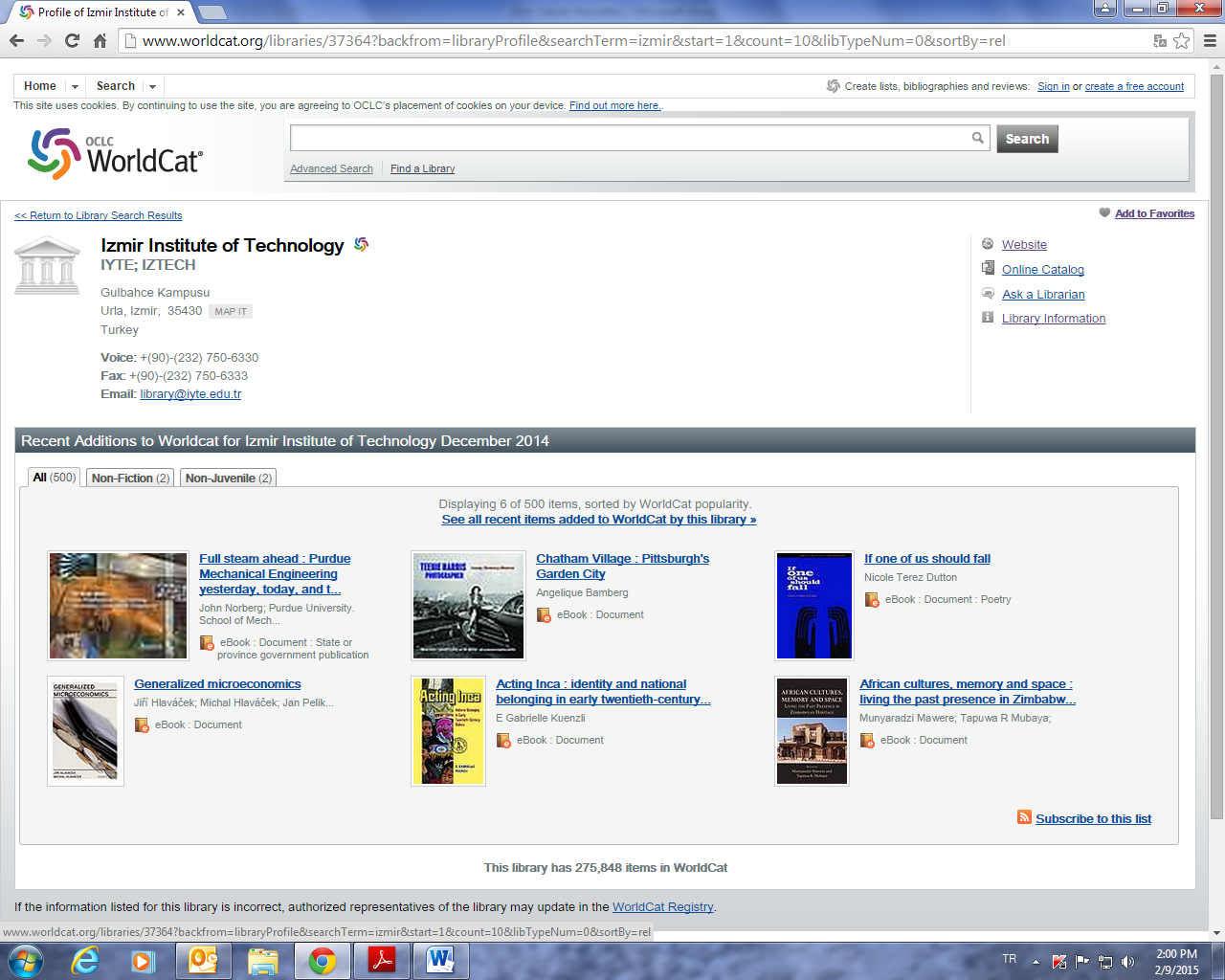The height and width of the screenshot is (980, 1225).
Task: Click the taskbar clock showing 2:00 PM
Action: pos(1176,961)
